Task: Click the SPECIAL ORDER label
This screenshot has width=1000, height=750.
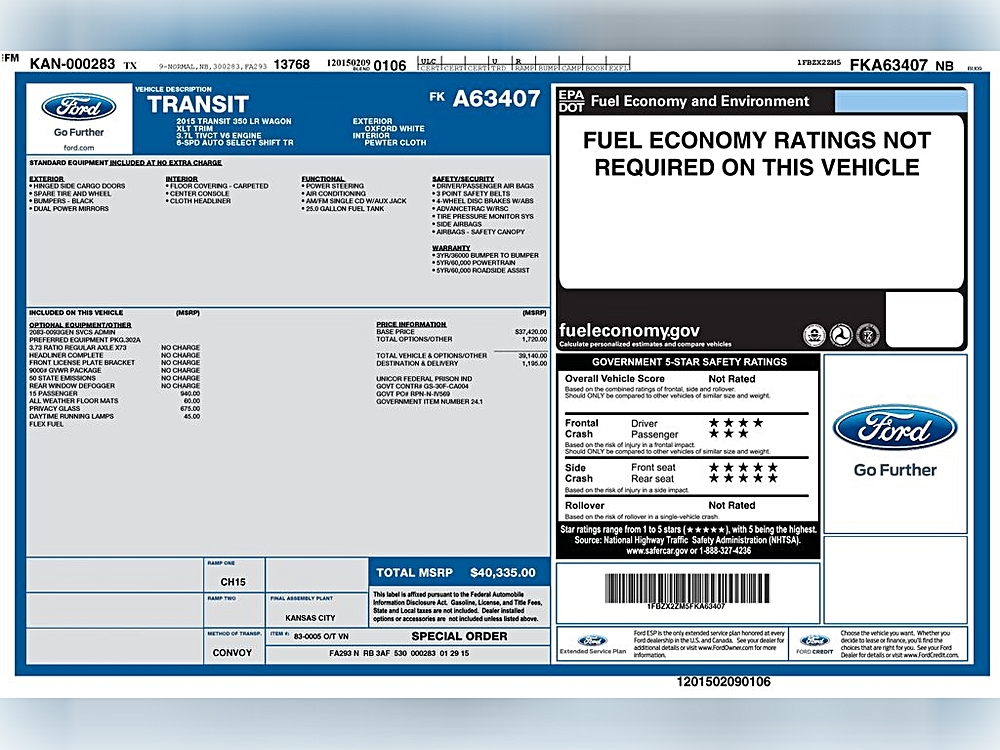Action: (x=459, y=636)
